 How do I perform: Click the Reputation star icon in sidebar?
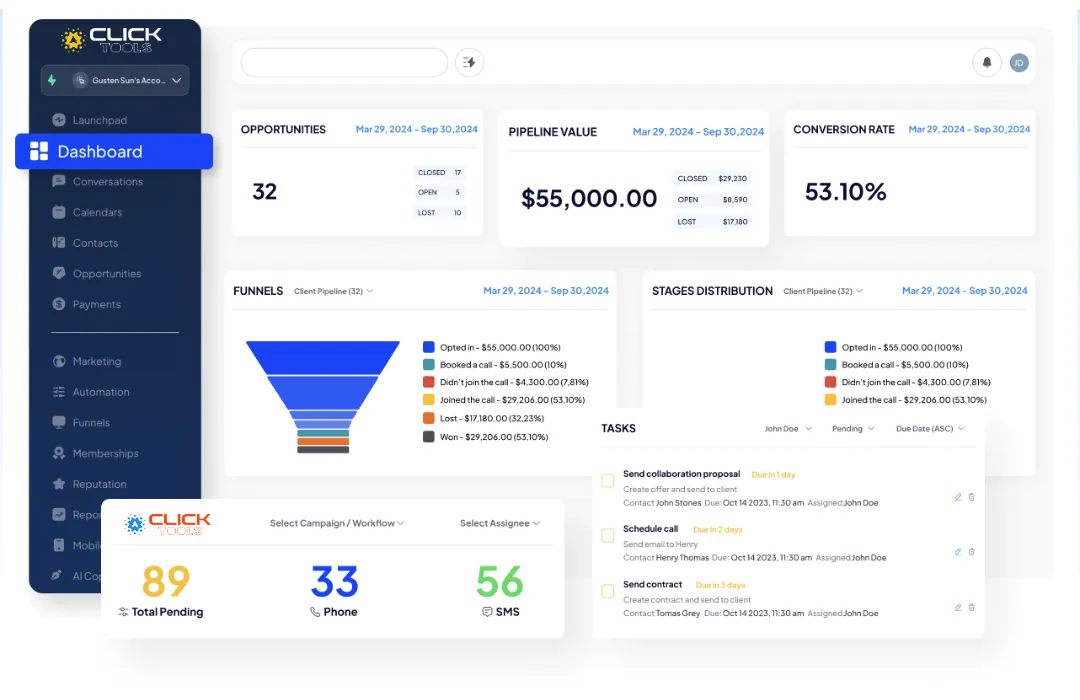point(59,484)
